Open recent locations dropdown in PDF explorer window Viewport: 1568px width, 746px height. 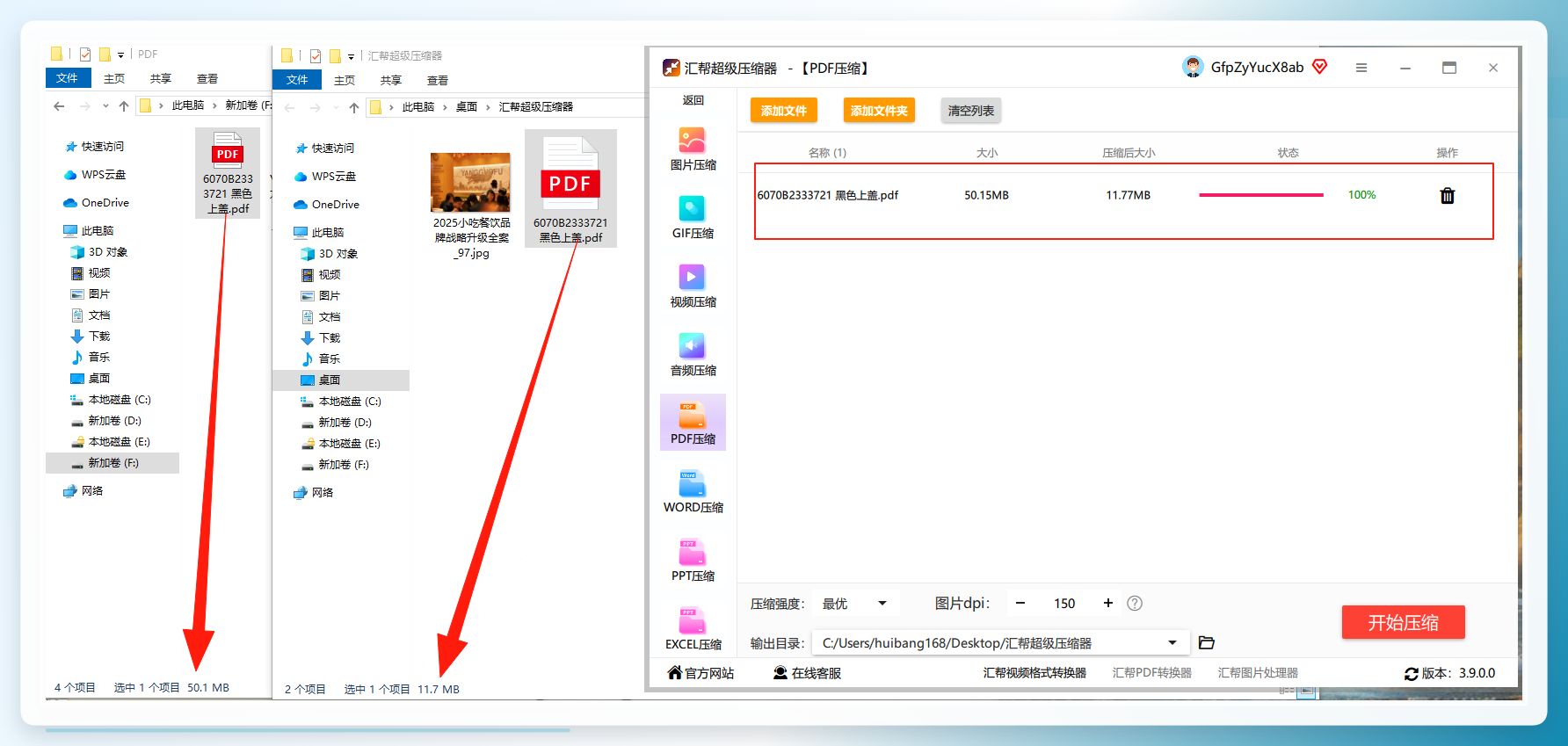coord(105,106)
